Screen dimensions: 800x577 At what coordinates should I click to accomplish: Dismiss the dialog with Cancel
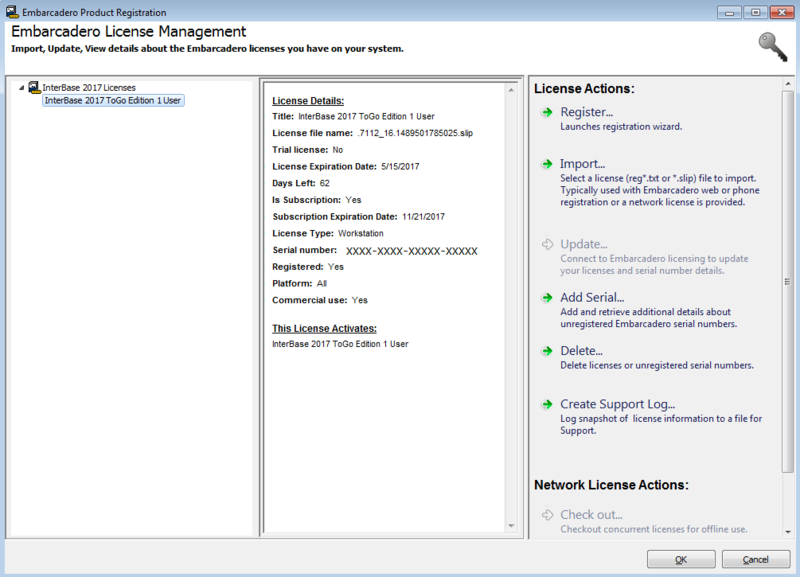point(756,559)
